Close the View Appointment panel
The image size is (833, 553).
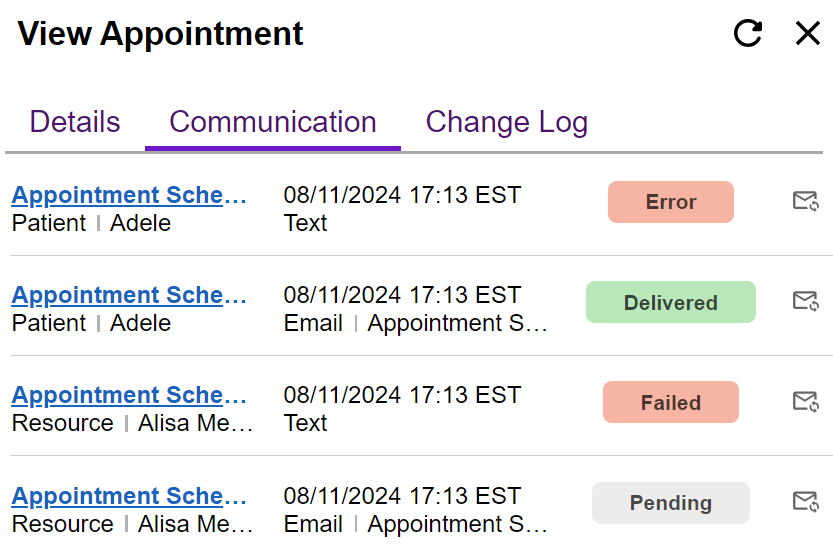807,34
